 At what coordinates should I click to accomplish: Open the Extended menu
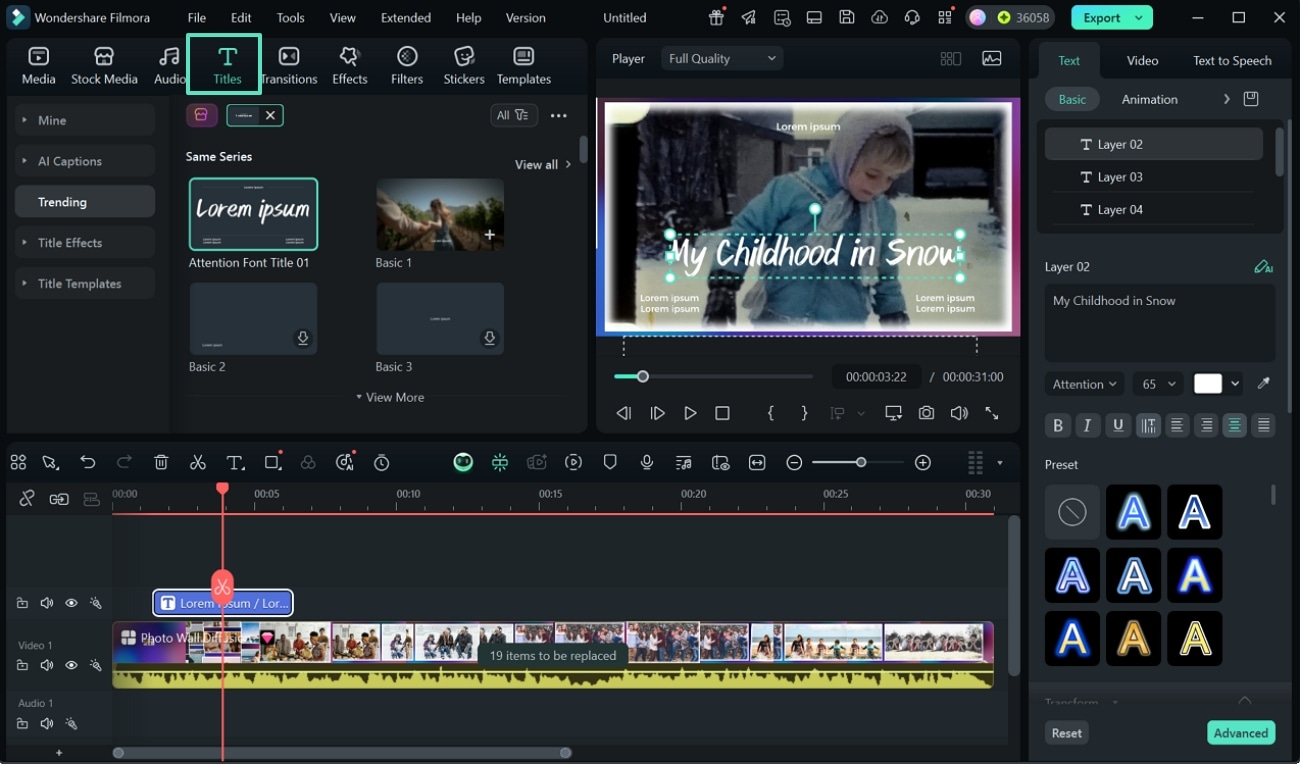(x=406, y=18)
